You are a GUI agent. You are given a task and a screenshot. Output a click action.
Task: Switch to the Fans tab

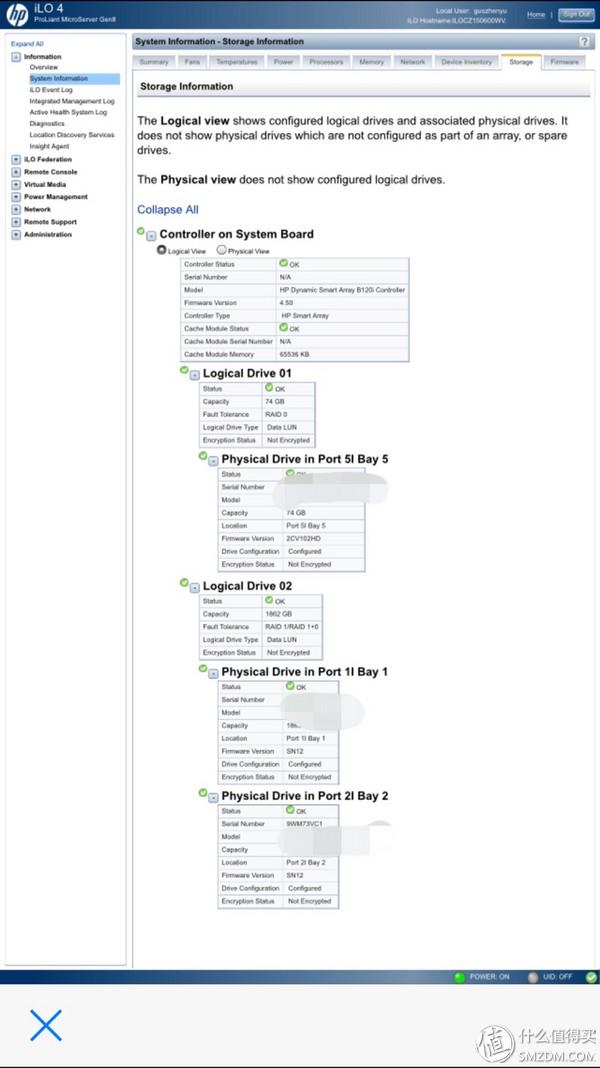(x=192, y=62)
